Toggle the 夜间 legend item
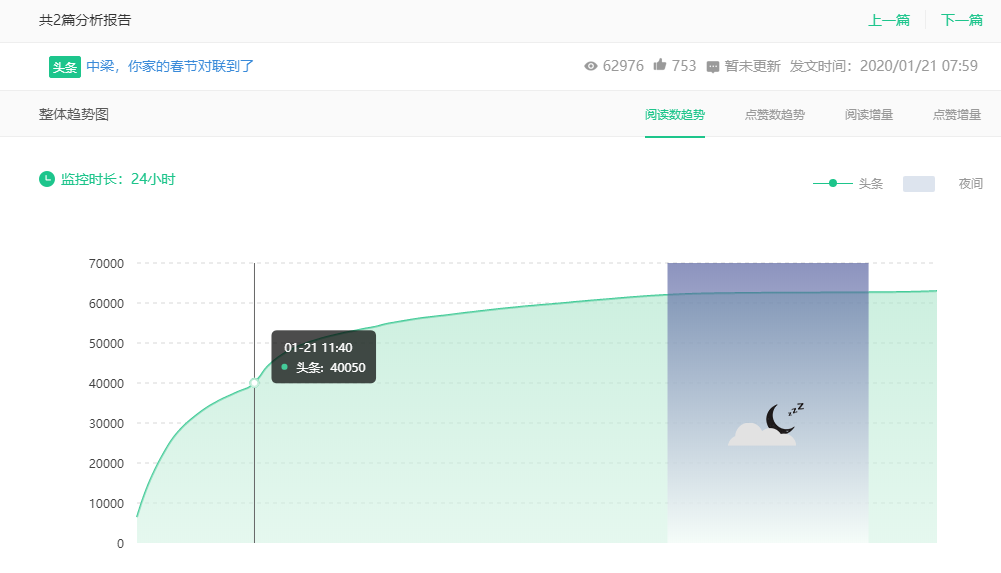1001x573 pixels. pos(970,184)
